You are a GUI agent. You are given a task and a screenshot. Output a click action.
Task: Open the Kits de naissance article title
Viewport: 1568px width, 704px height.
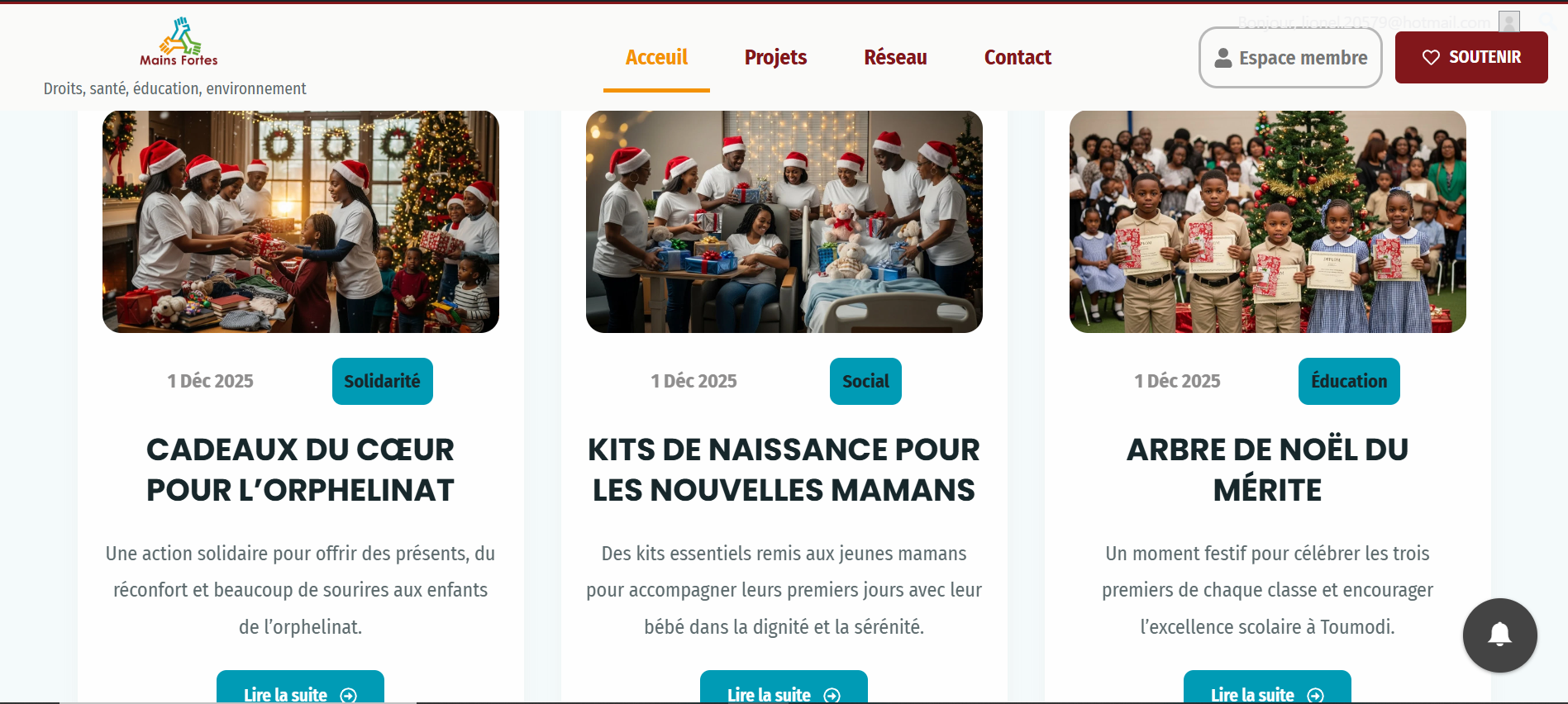[784, 469]
